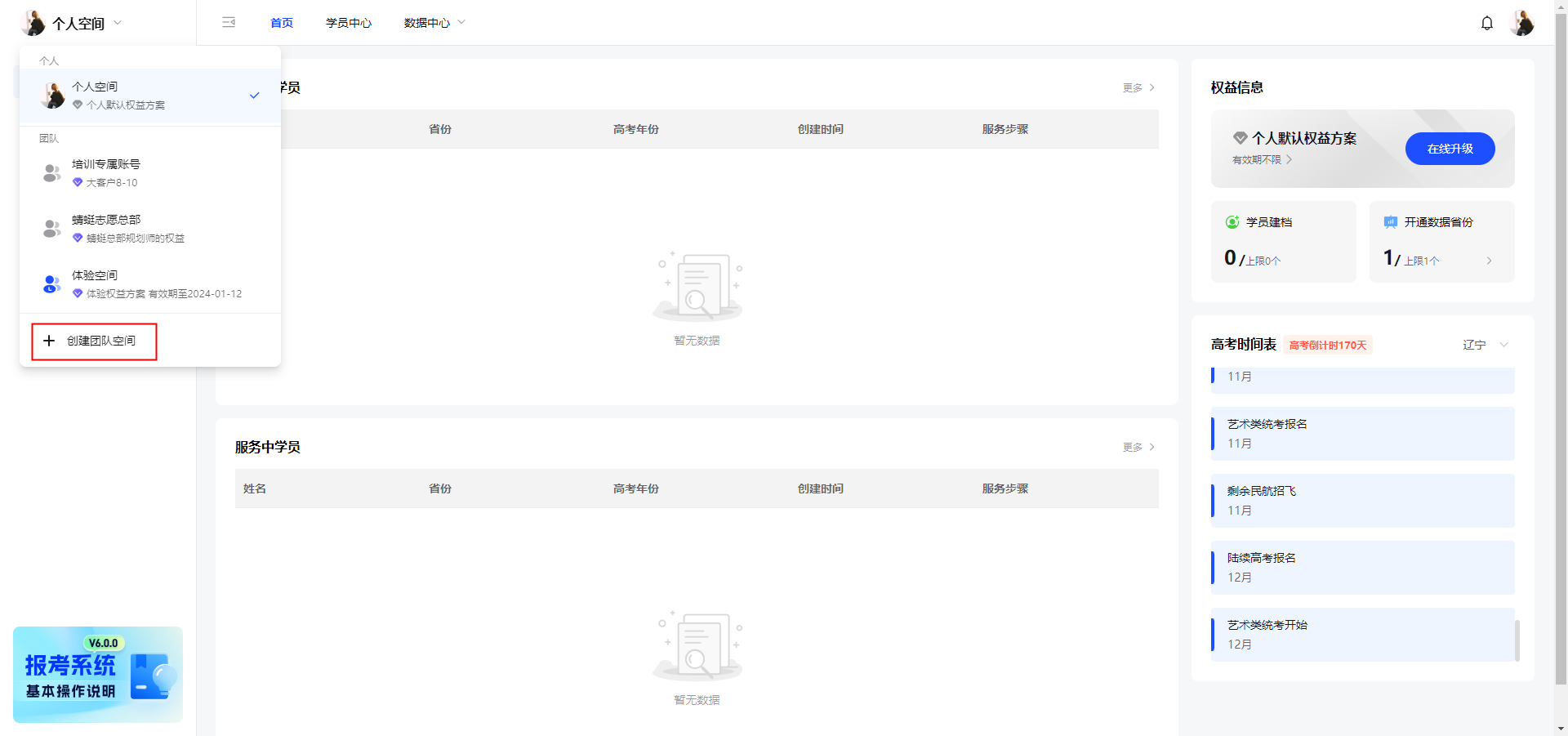Click the 体验空间 team icon

point(51,283)
